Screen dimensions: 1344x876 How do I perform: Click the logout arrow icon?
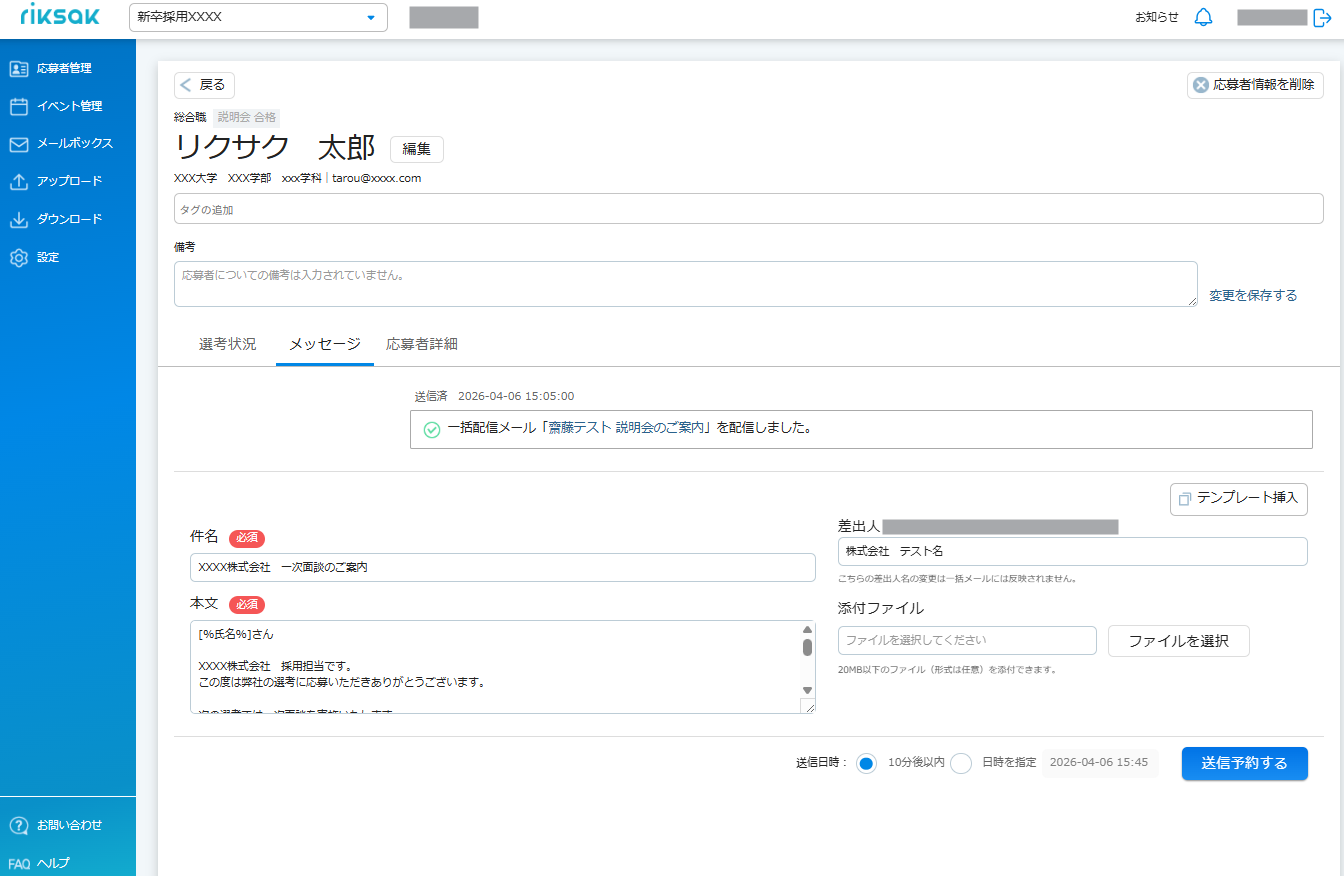(1322, 17)
